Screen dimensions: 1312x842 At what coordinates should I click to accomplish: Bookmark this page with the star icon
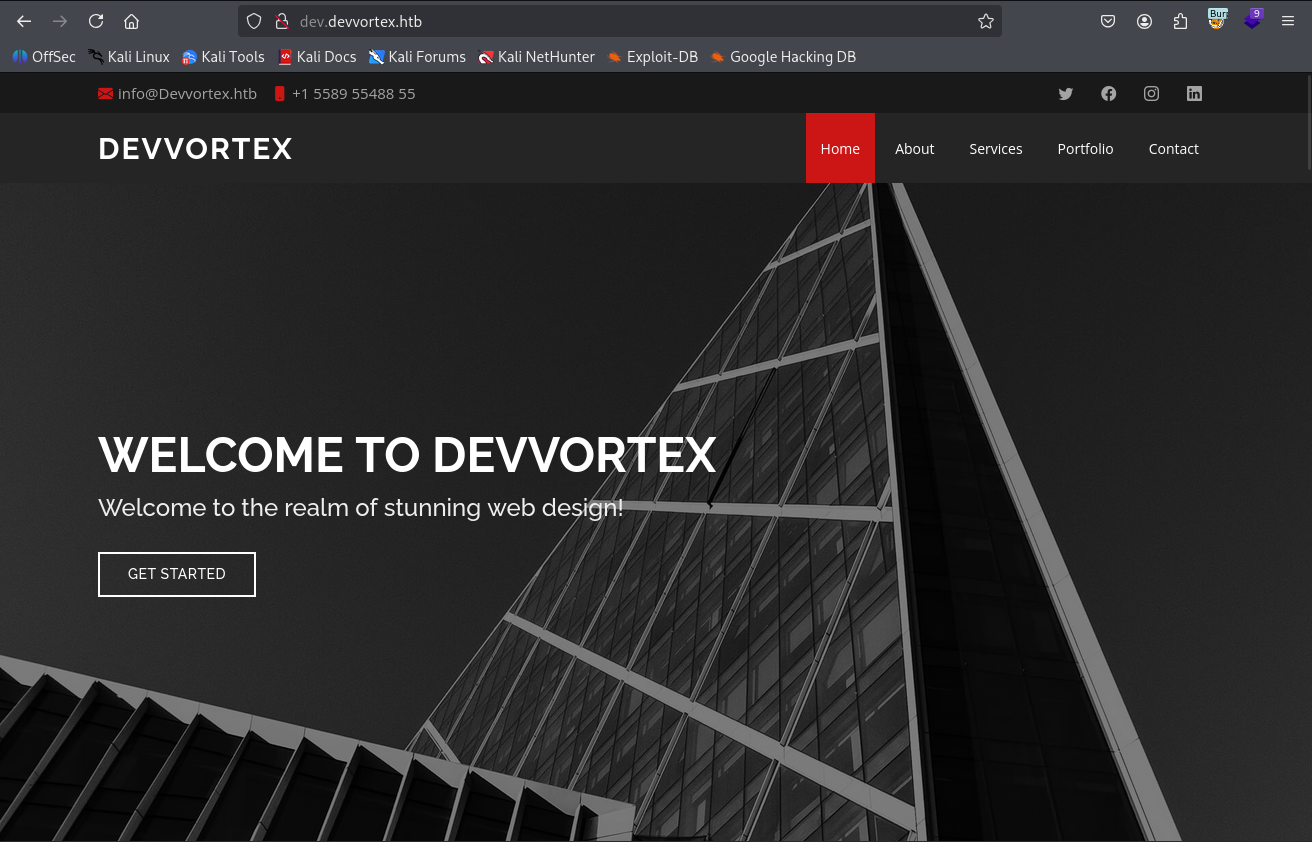tap(986, 21)
